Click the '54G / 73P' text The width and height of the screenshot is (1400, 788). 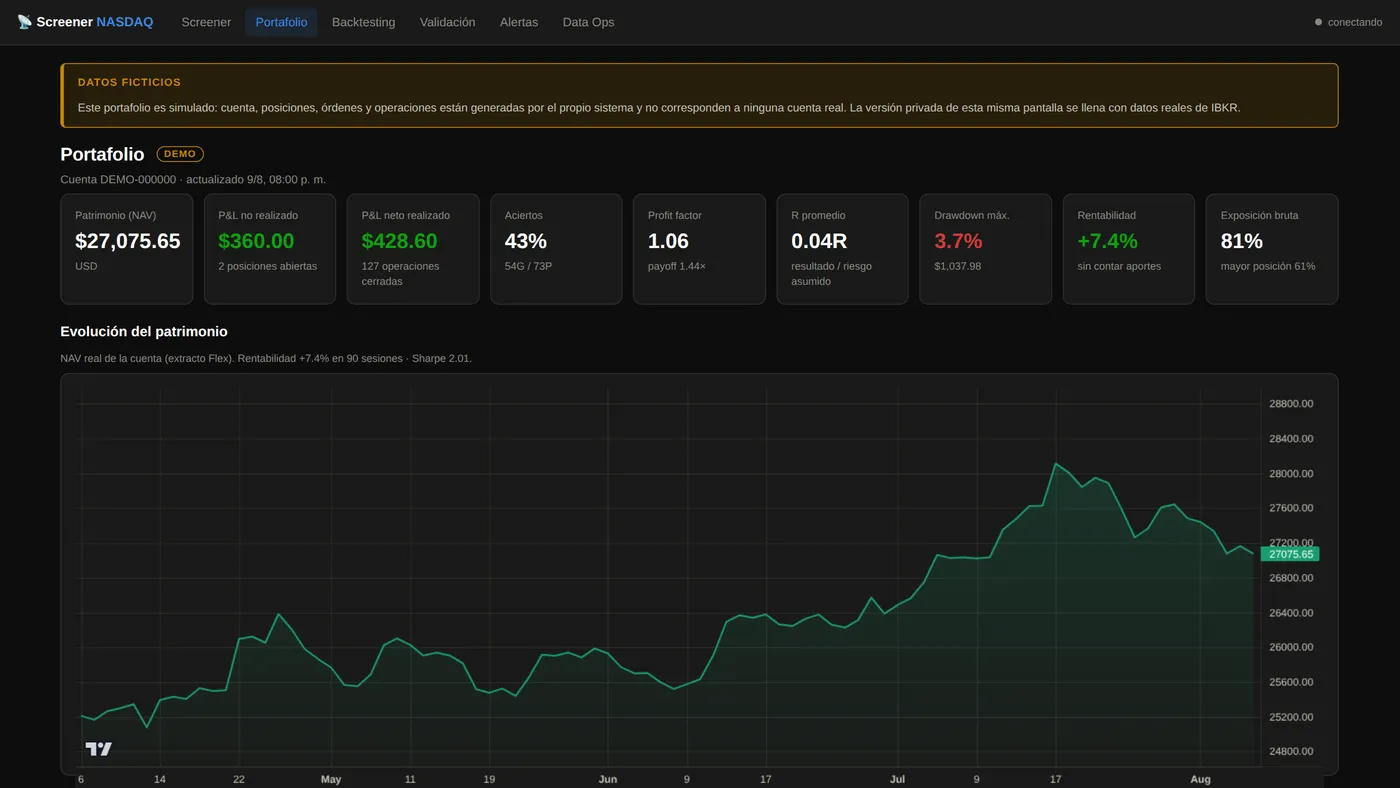pos(528,266)
